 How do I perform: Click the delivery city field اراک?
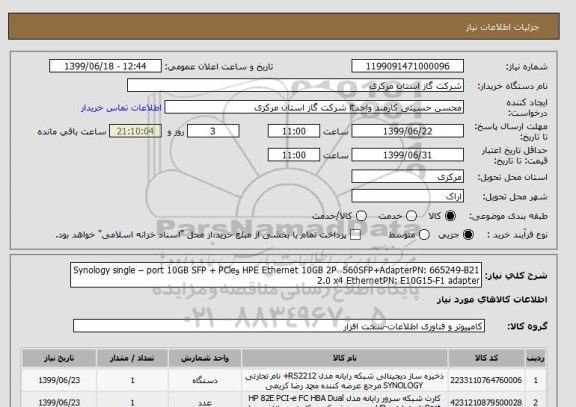click(x=407, y=196)
